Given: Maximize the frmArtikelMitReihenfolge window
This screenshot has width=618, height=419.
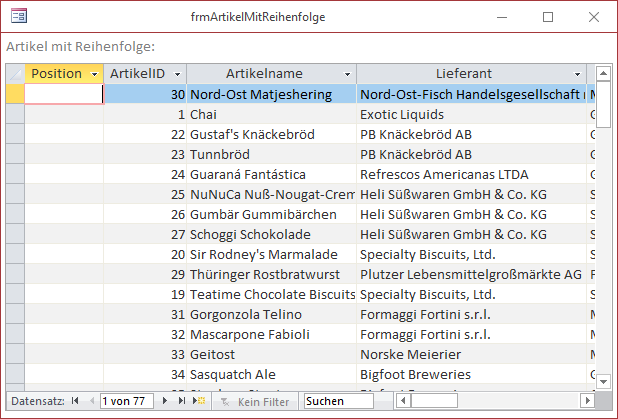Looking at the screenshot, I should [x=548, y=17].
